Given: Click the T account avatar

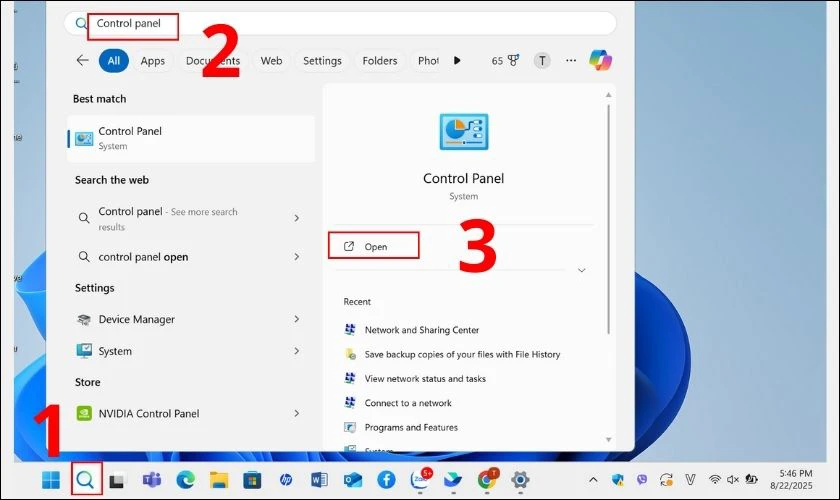Looking at the screenshot, I should point(542,61).
